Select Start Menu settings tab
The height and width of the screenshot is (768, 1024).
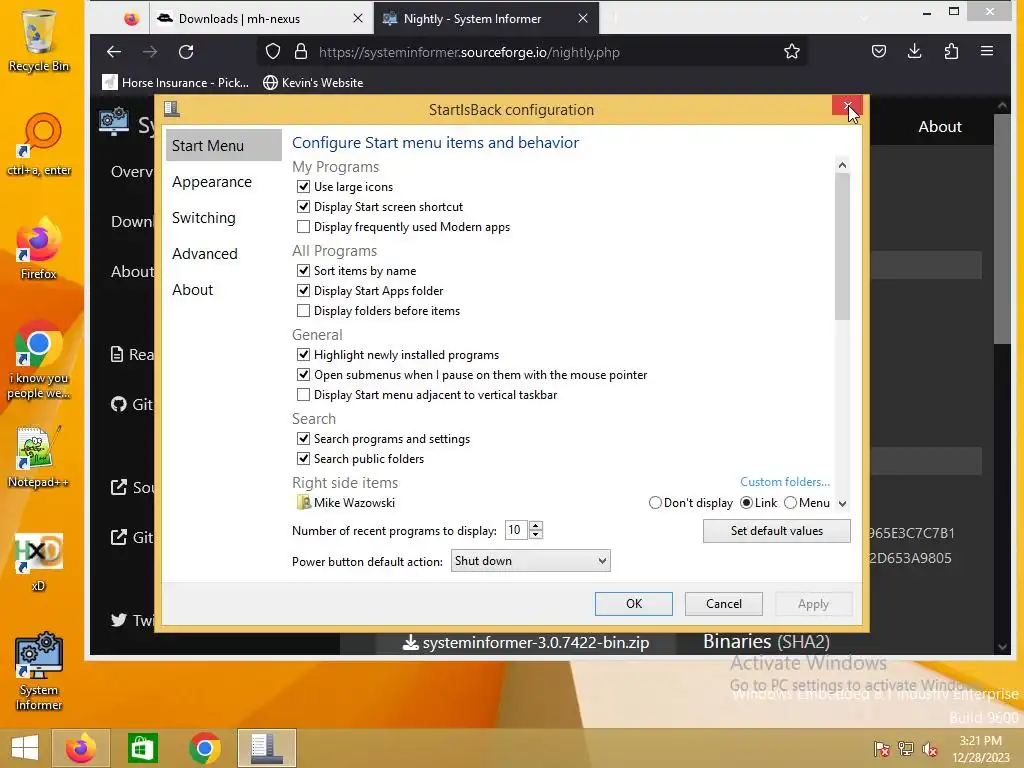pos(223,146)
